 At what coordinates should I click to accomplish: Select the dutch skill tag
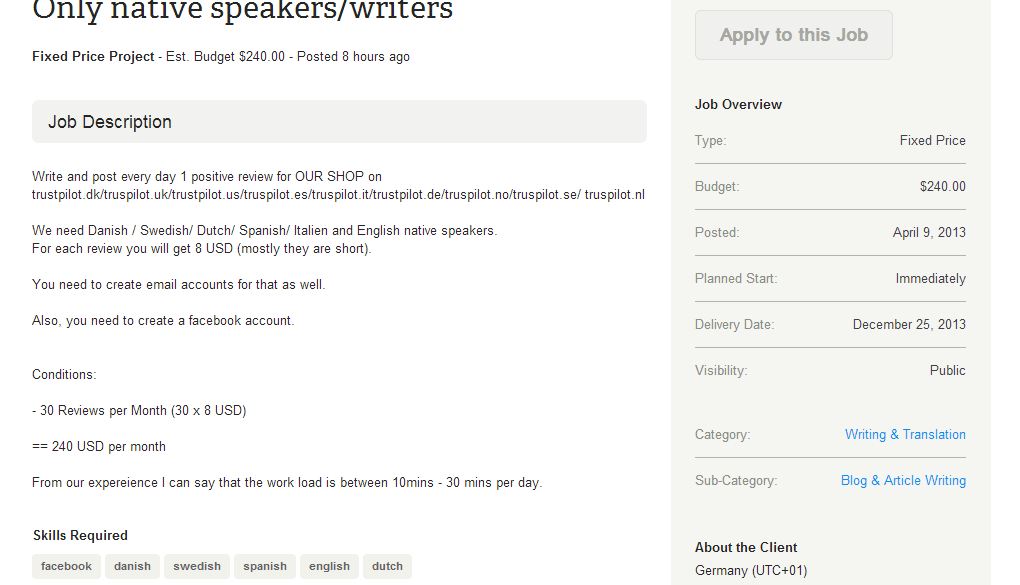387,566
